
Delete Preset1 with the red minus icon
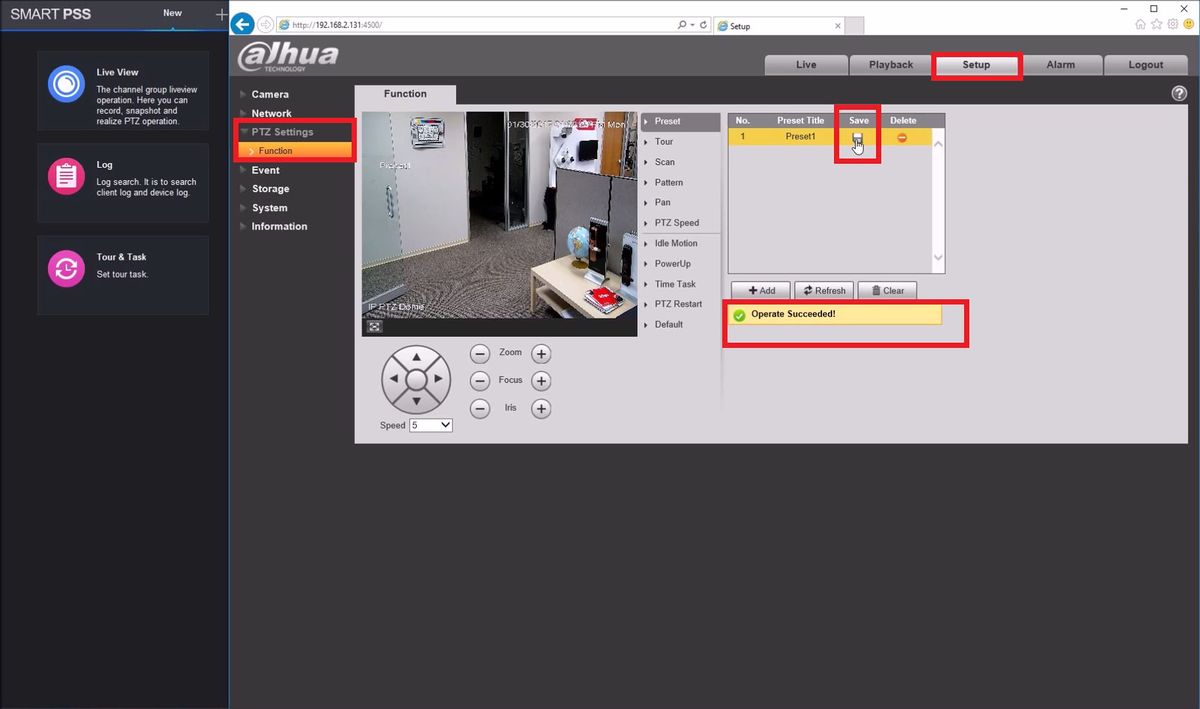pos(902,137)
